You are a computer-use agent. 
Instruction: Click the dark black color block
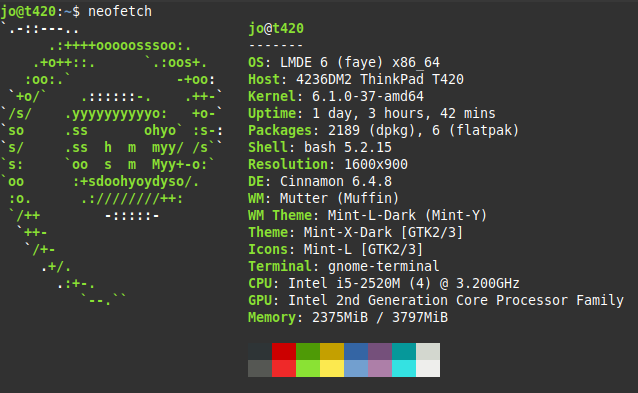click(x=260, y=352)
